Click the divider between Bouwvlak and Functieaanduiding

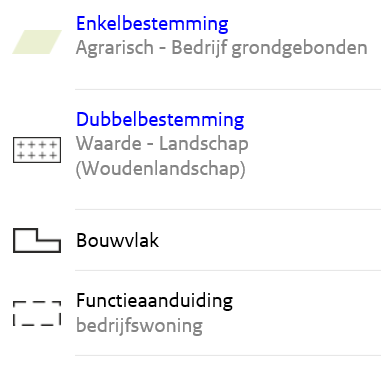pyautogui.click(x=228, y=270)
